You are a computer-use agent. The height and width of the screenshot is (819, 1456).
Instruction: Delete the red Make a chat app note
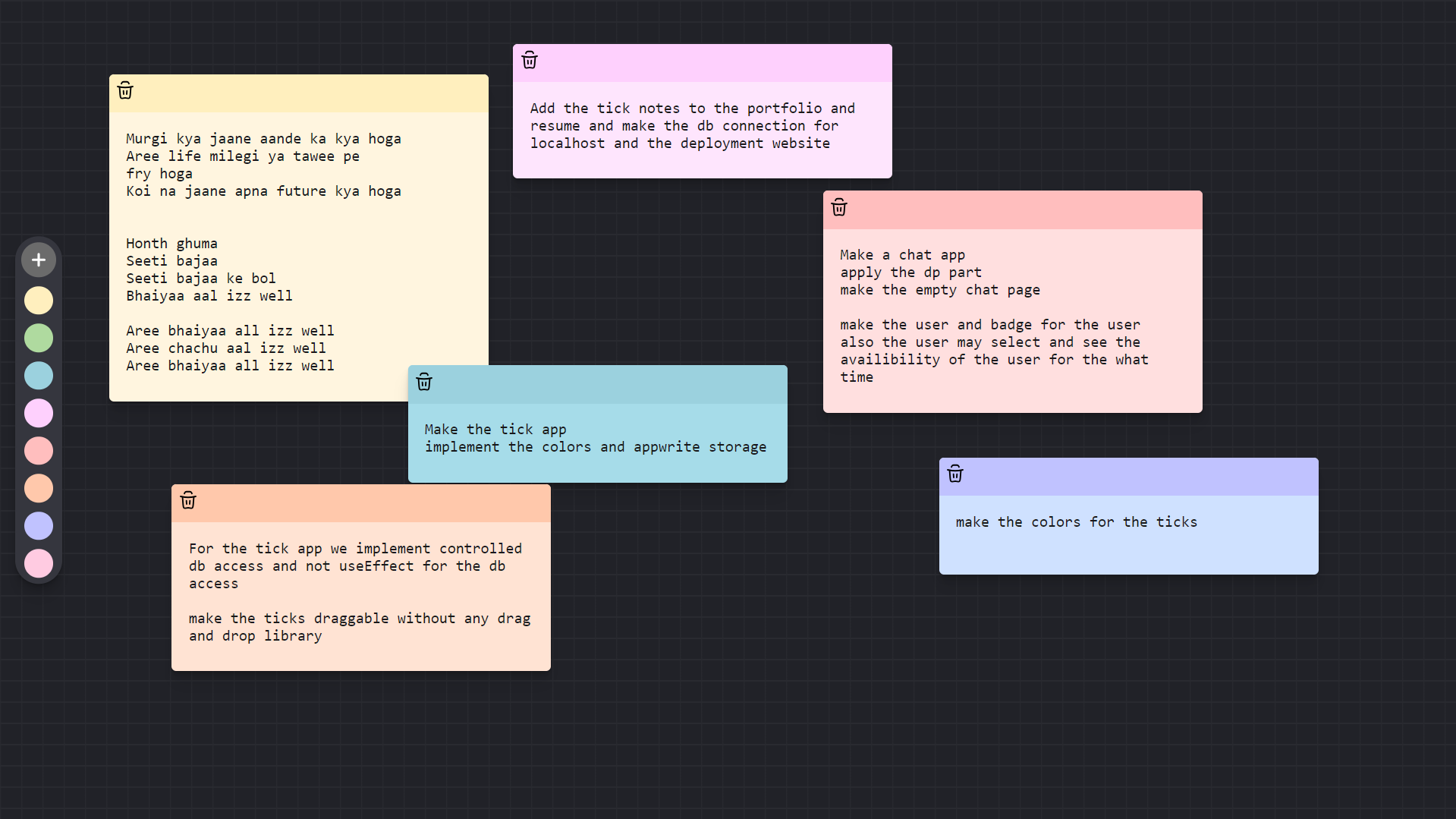839,208
